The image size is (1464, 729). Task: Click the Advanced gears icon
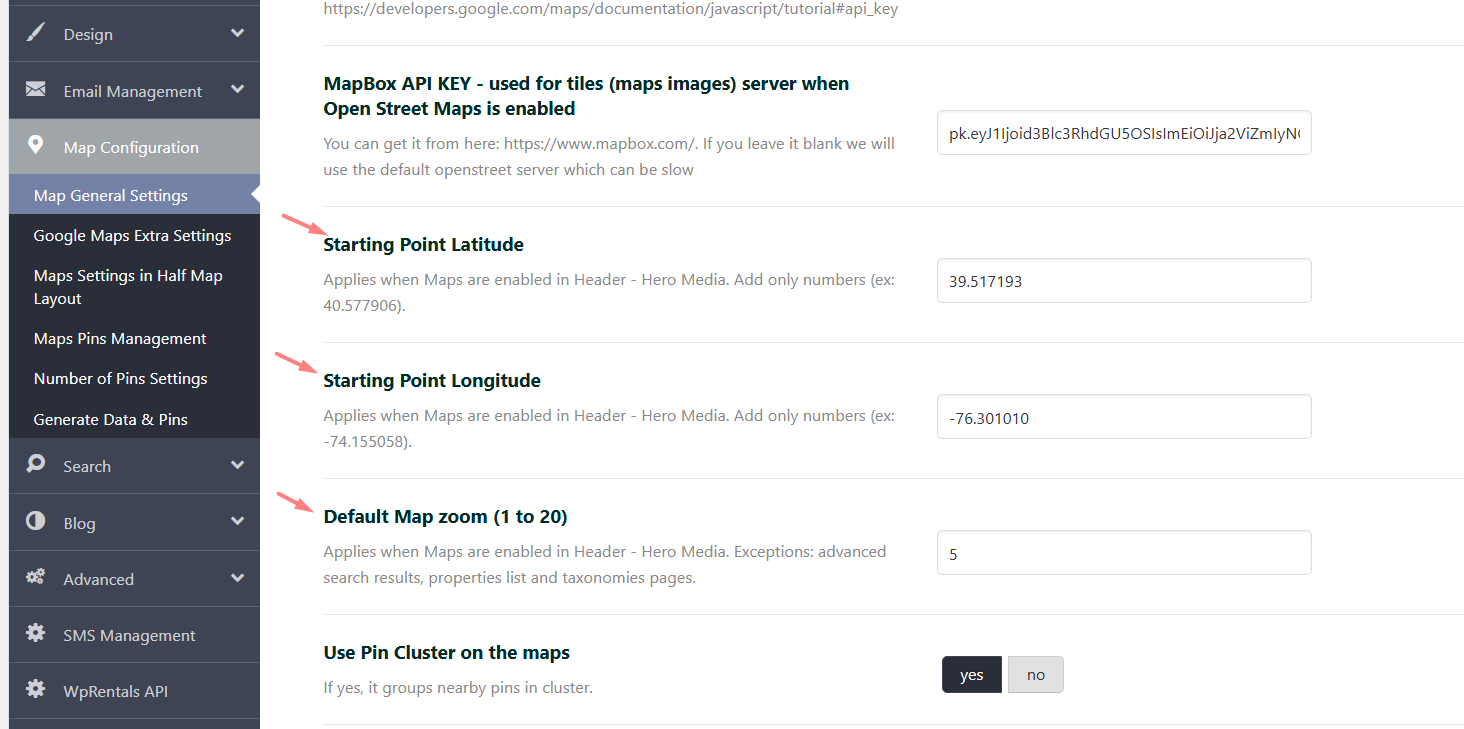pyautogui.click(x=36, y=578)
